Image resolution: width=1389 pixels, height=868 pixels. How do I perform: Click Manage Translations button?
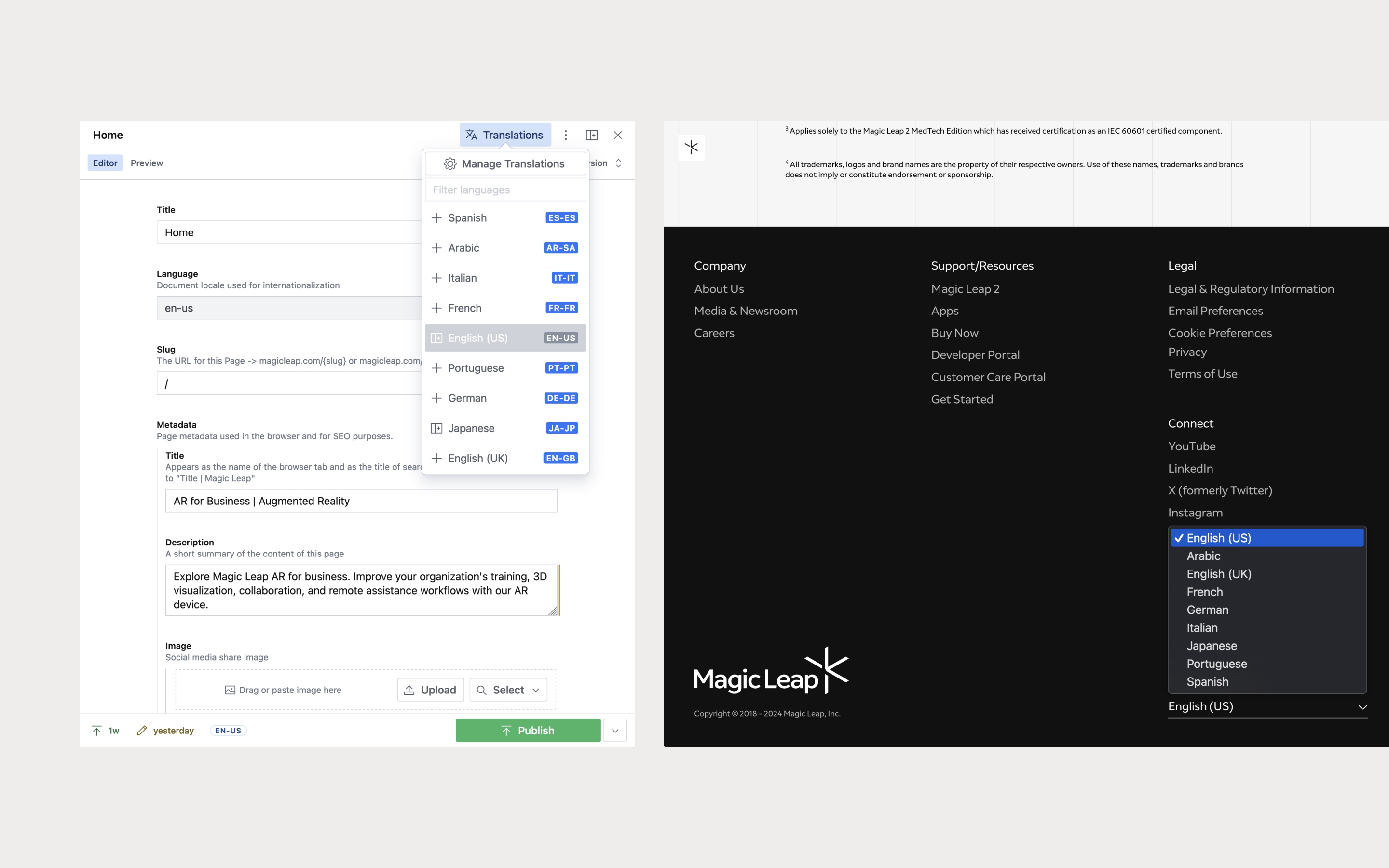(505, 163)
